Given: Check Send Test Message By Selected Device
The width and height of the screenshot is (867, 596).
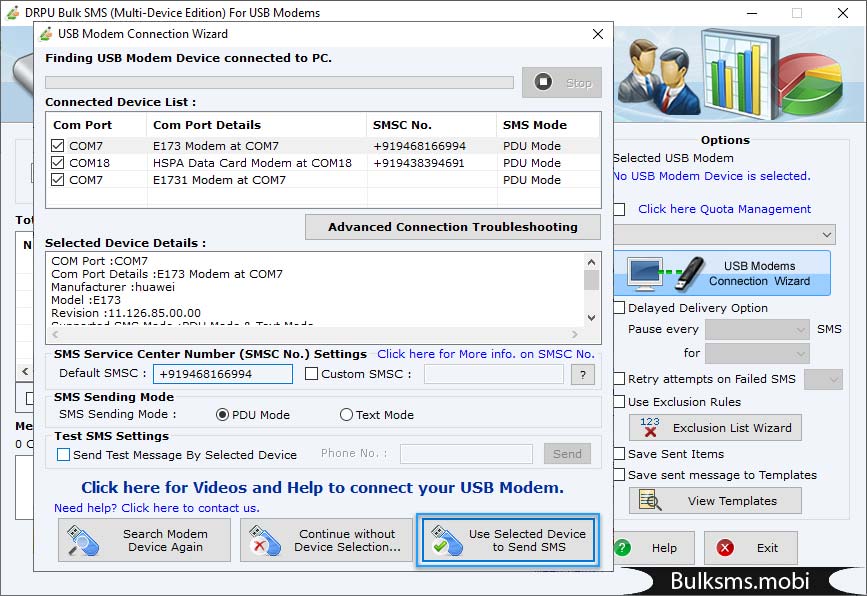Looking at the screenshot, I should pyautogui.click(x=64, y=454).
